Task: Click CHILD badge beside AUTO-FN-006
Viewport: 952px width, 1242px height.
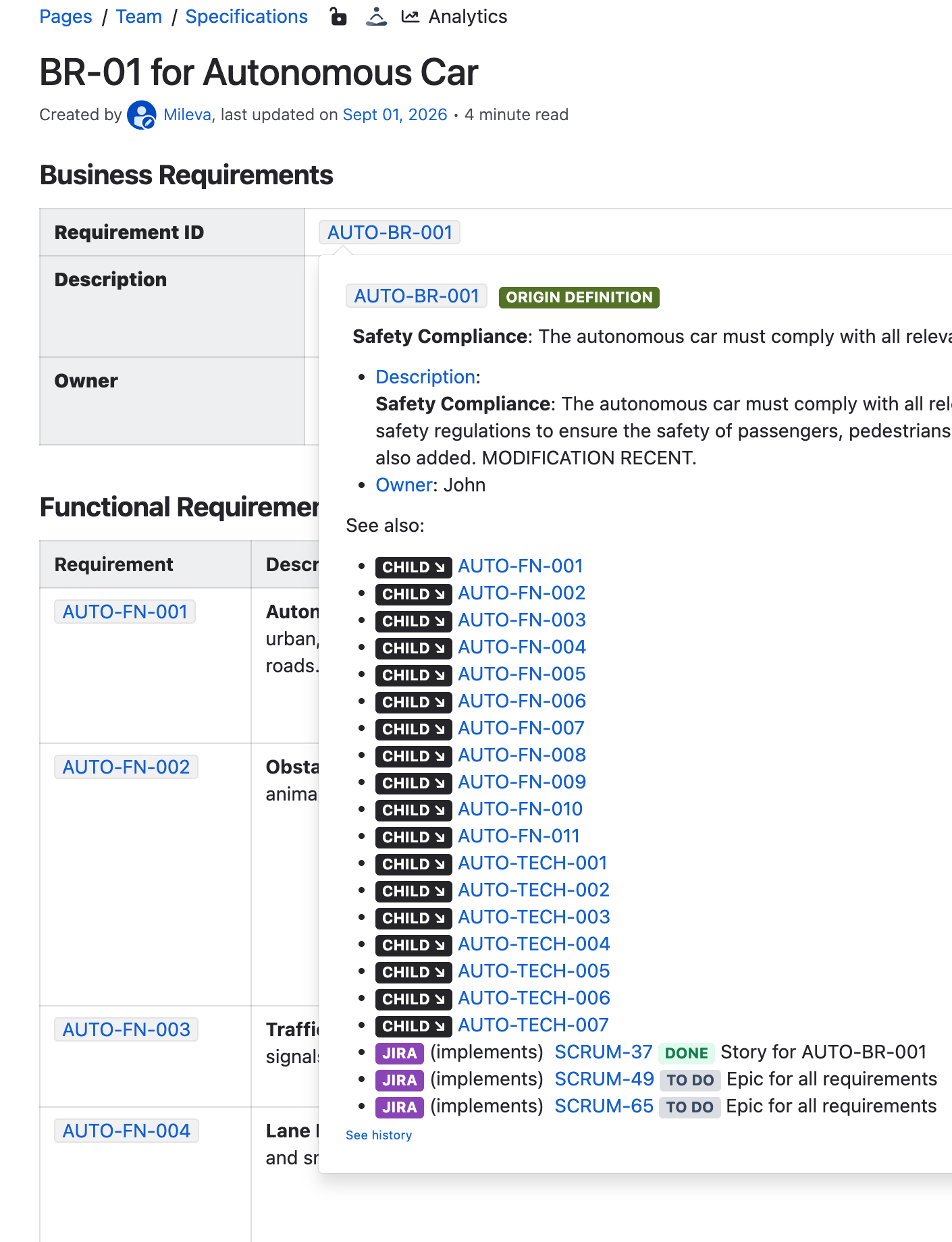Action: [x=413, y=702]
